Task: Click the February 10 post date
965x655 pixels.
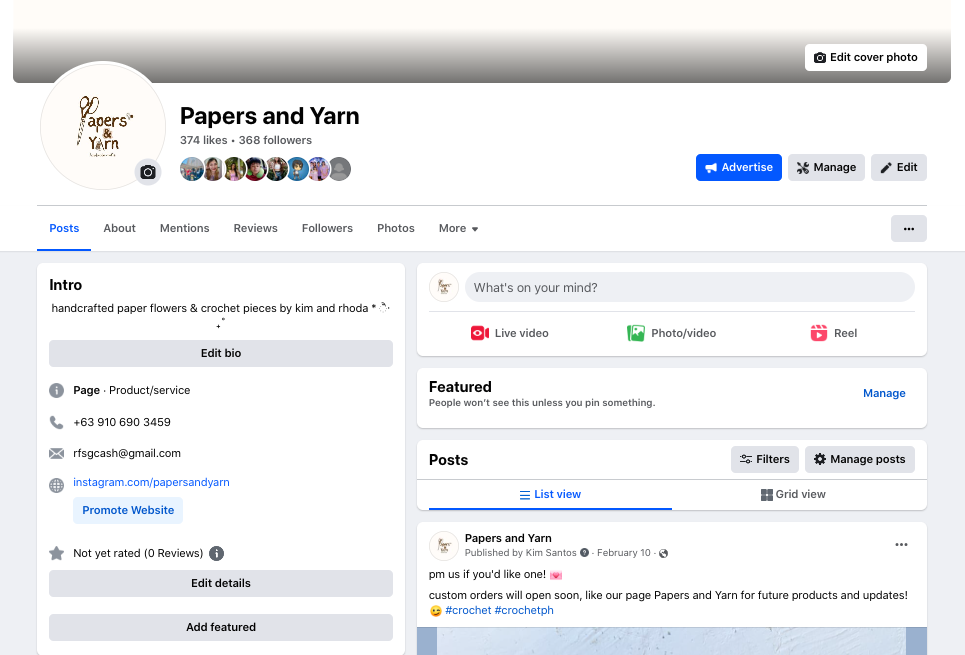Action: pyautogui.click(x=623, y=553)
